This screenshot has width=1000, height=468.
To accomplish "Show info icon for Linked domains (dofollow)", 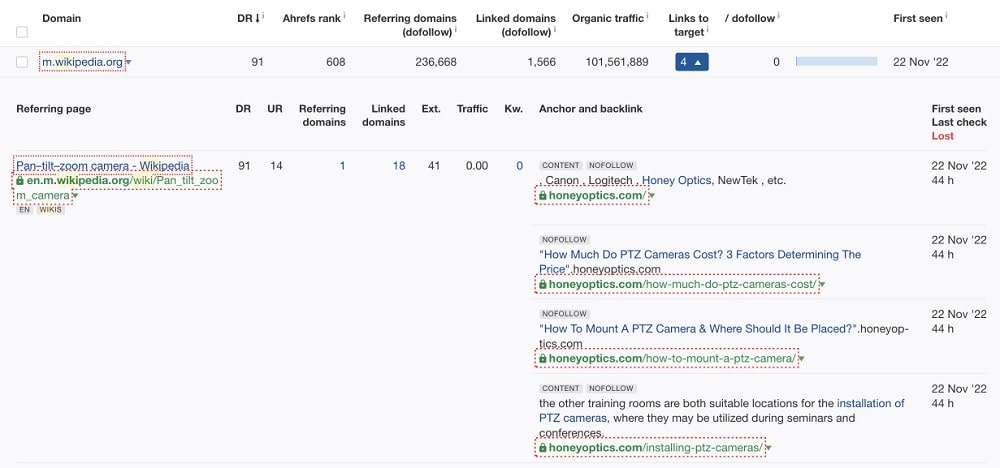I will pos(555,29).
